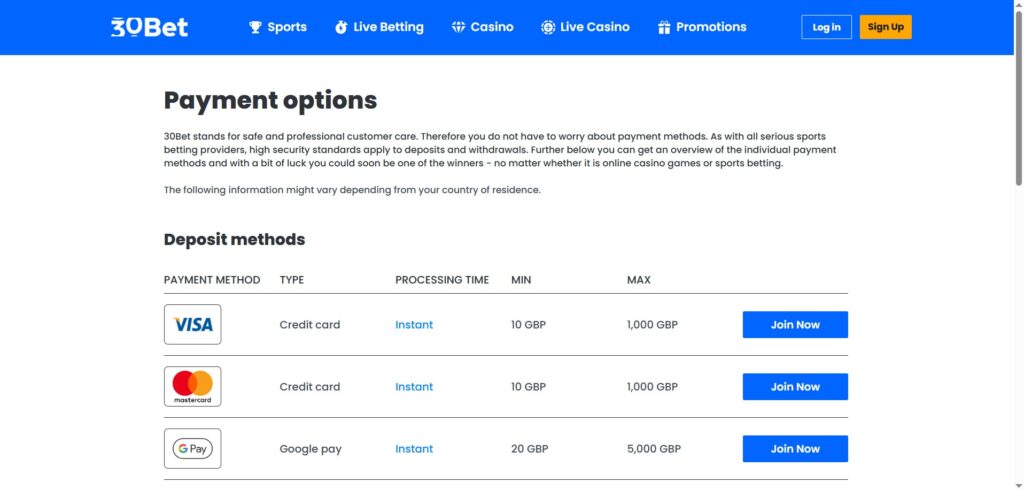Open the Sports menu item
Viewport: 1024px width, 490px height.
click(x=287, y=27)
